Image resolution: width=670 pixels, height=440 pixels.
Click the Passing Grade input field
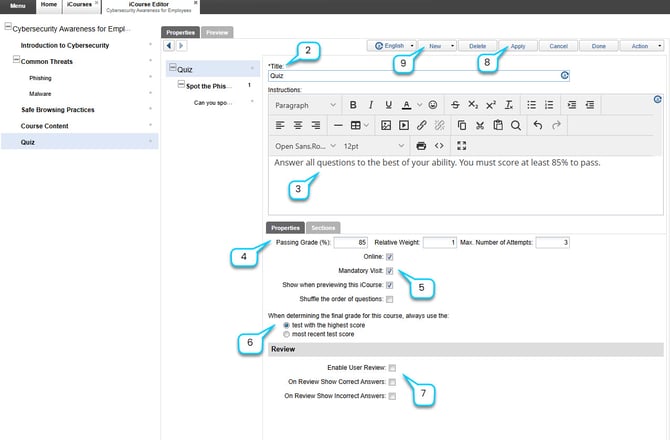click(x=350, y=243)
